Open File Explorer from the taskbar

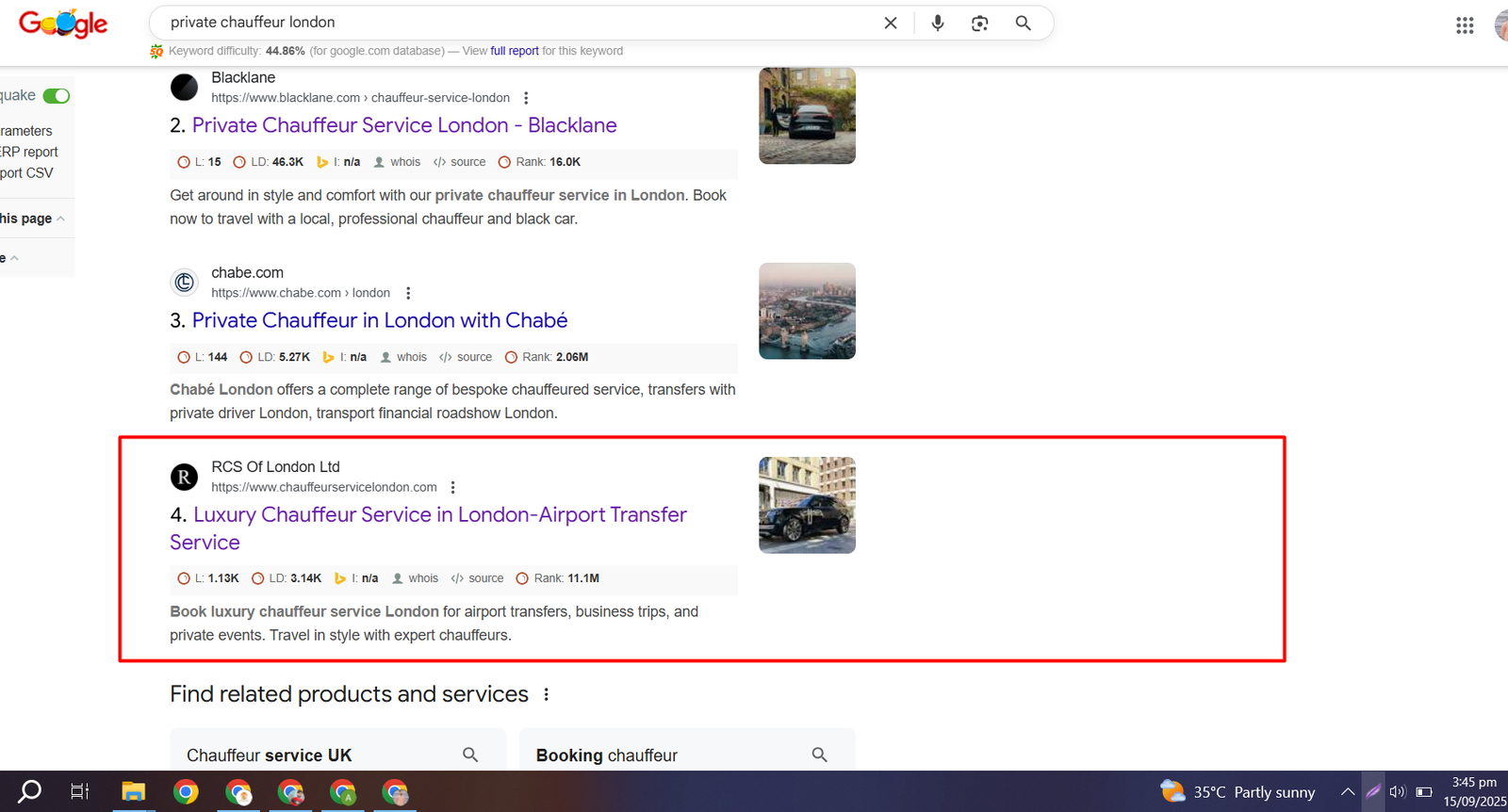pyautogui.click(x=133, y=792)
